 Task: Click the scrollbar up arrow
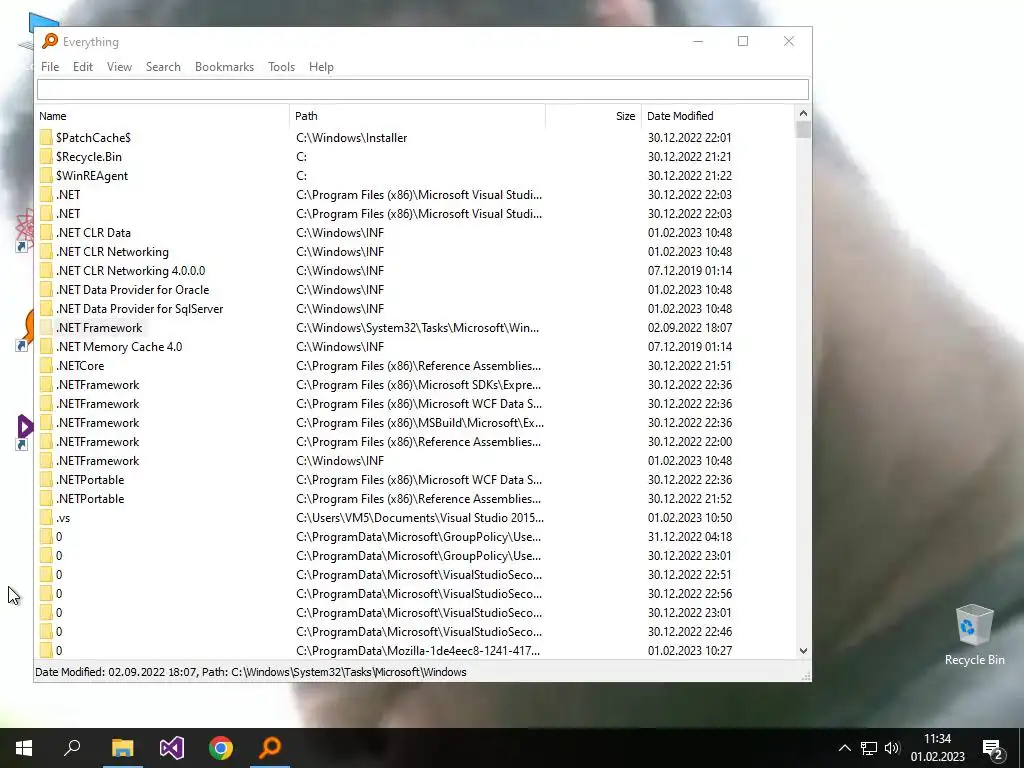tap(803, 114)
